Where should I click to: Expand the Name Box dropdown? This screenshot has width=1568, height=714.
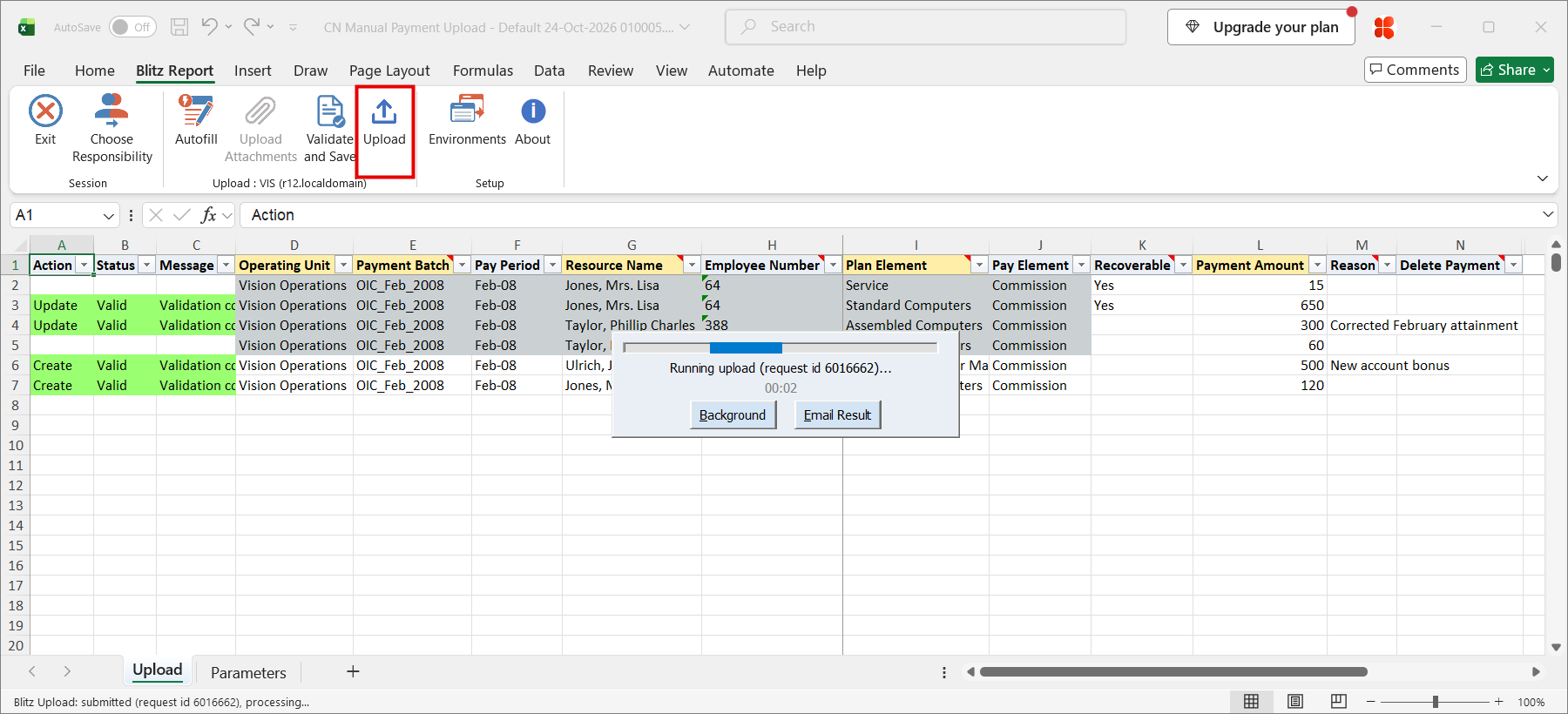pyautogui.click(x=108, y=215)
